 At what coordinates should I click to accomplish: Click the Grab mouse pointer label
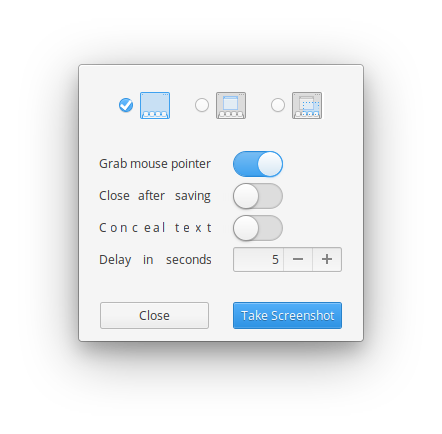point(155,164)
